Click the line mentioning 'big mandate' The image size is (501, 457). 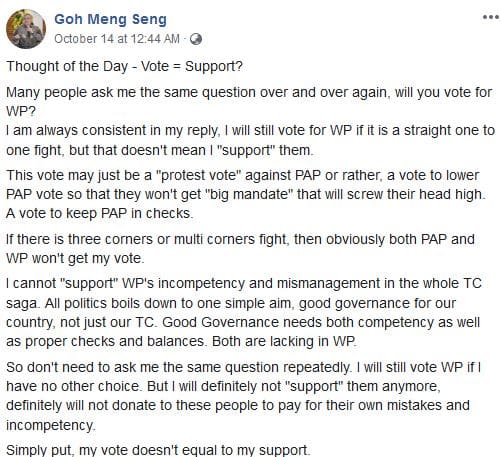pos(246,194)
